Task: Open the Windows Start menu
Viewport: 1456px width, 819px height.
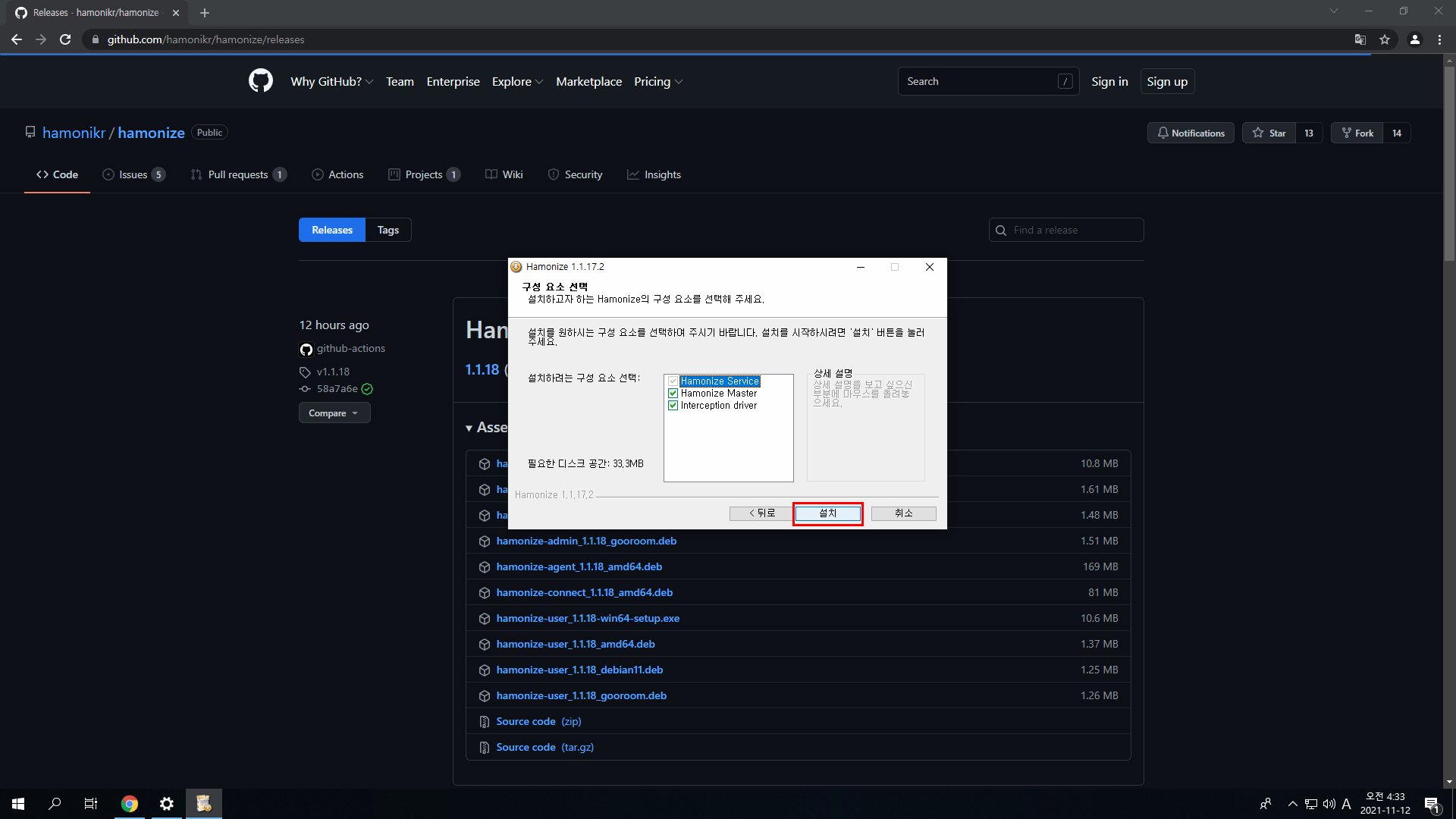Action: point(18,804)
